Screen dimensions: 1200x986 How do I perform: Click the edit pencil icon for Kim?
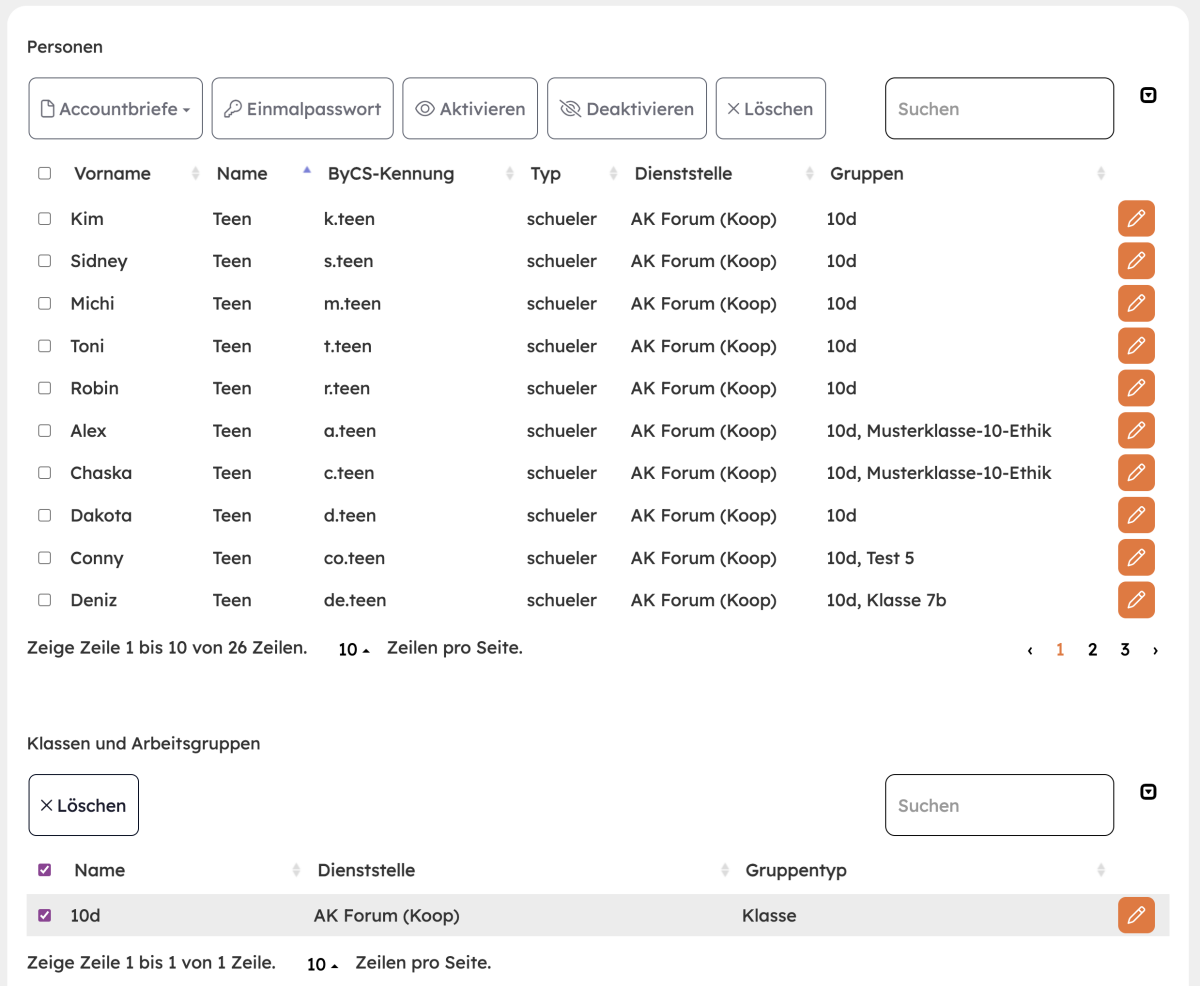tap(1135, 219)
